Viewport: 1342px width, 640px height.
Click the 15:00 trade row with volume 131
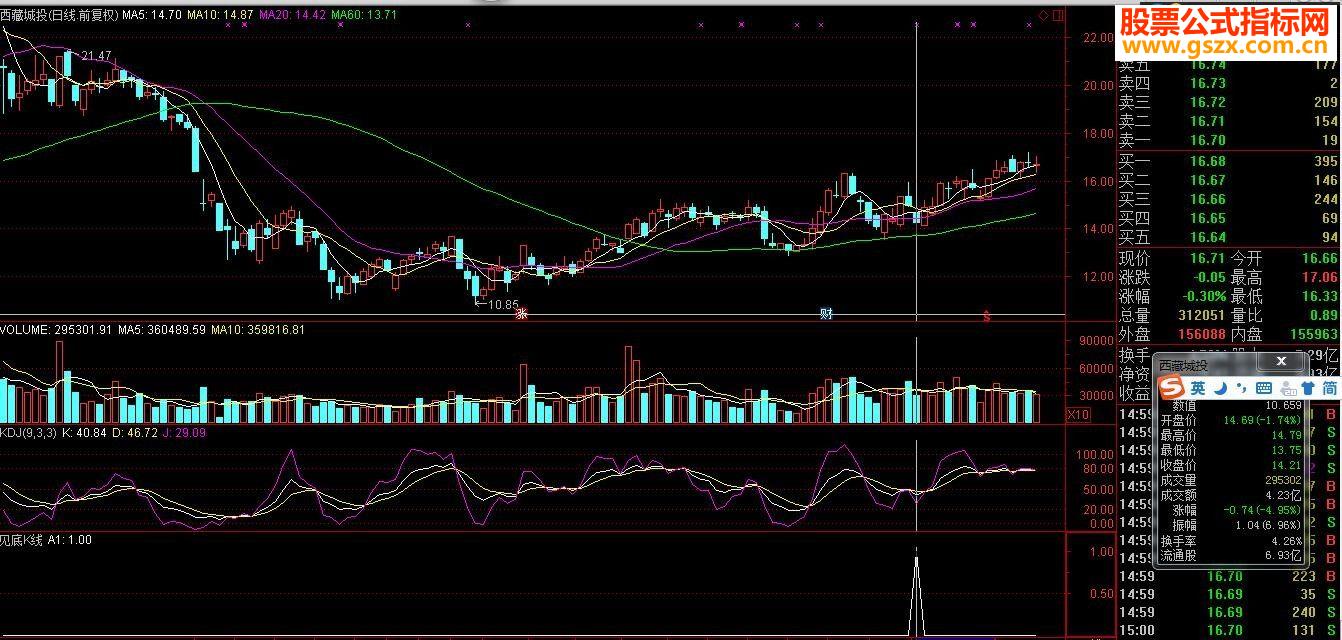tap(1229, 631)
